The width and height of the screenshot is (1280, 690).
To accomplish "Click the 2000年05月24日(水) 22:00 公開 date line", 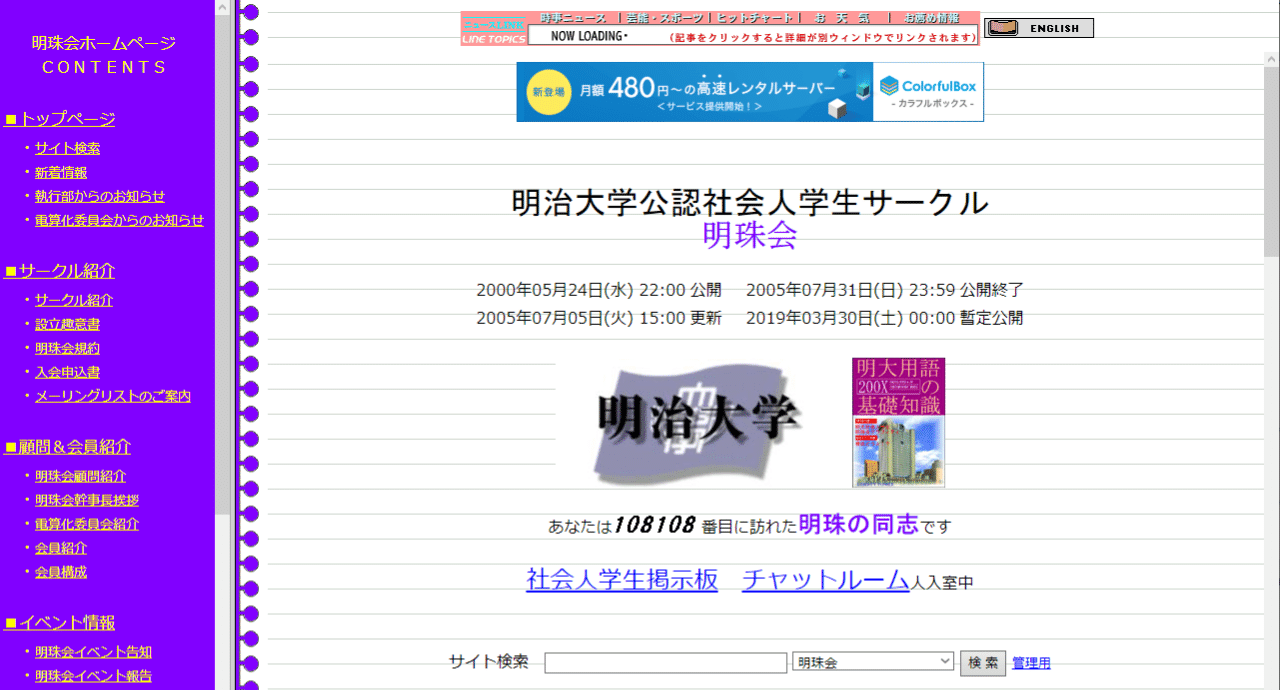I will pyautogui.click(x=599, y=291).
